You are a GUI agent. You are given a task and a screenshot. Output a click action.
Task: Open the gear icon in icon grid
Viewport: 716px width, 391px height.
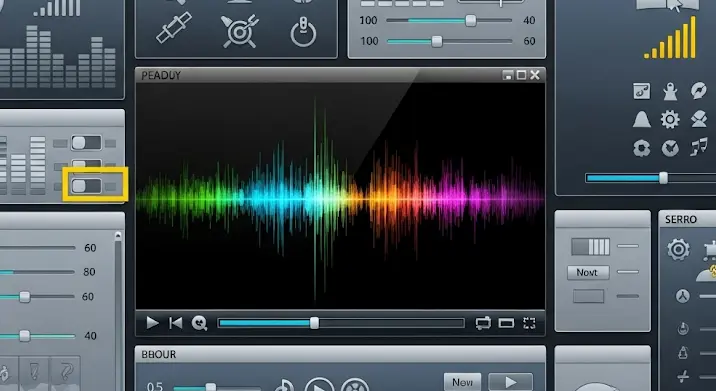(670, 120)
